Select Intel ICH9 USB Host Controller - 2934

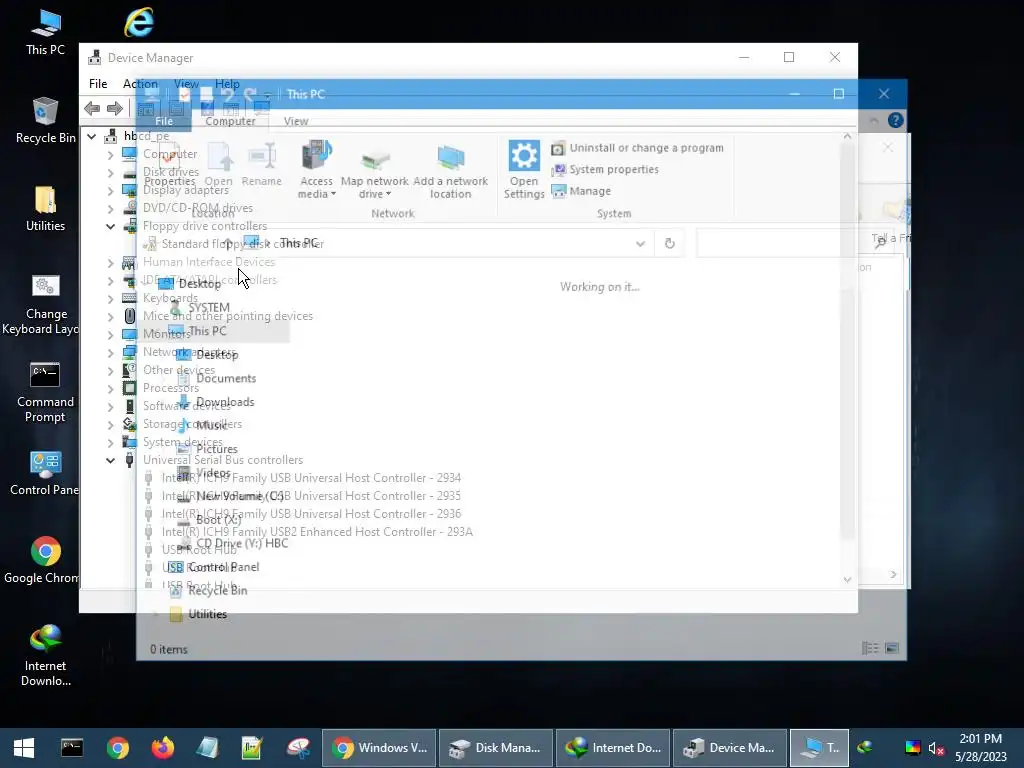(x=312, y=478)
